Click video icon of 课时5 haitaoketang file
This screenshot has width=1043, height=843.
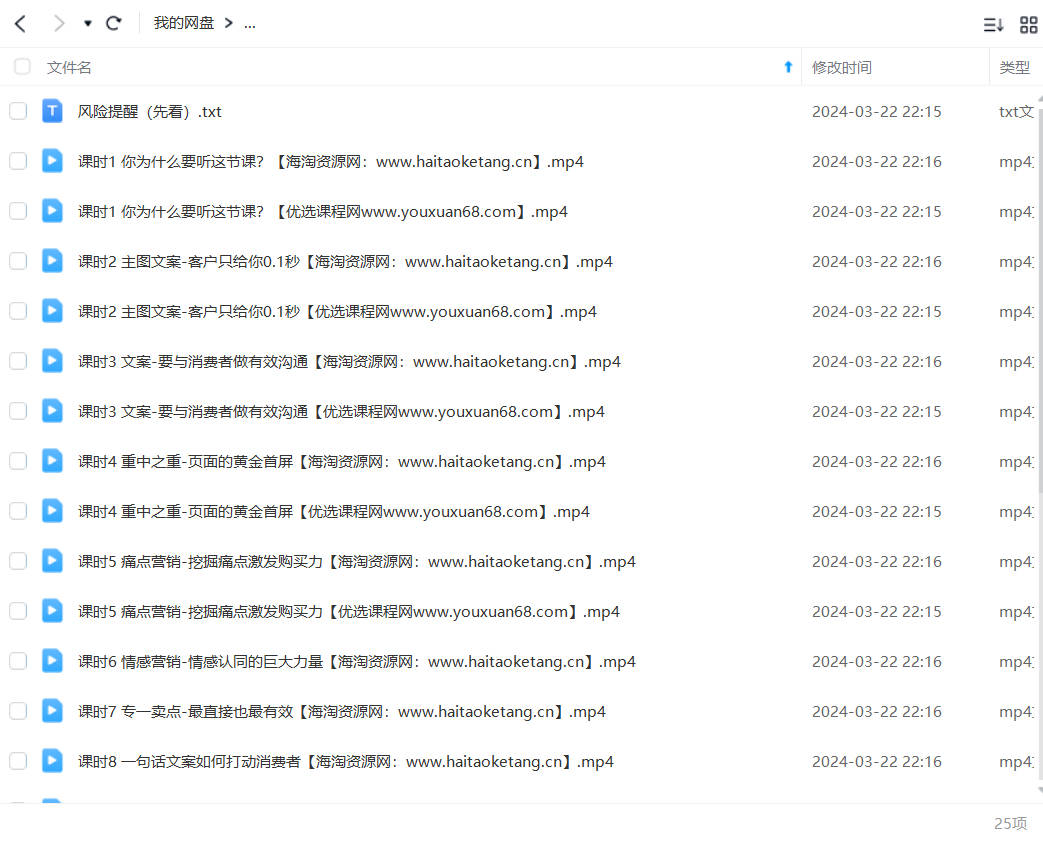point(52,561)
